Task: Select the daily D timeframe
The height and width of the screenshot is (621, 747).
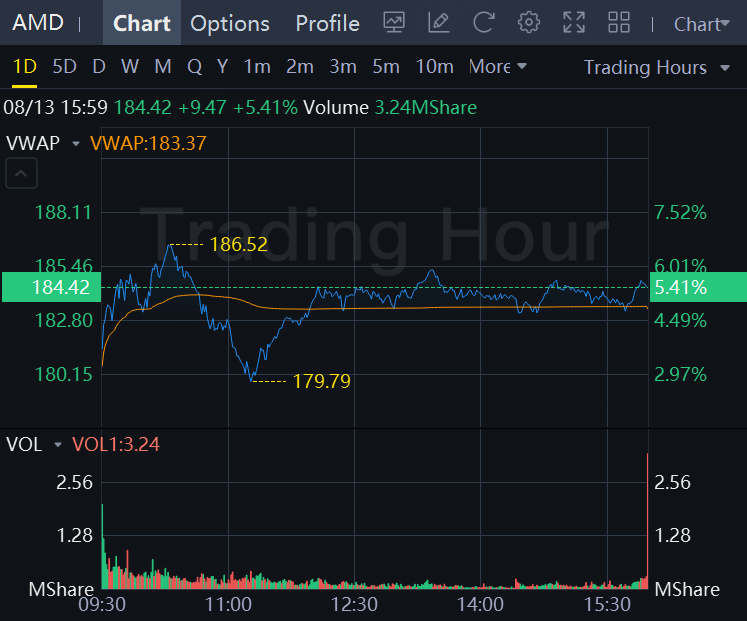Action: pyautogui.click(x=99, y=67)
